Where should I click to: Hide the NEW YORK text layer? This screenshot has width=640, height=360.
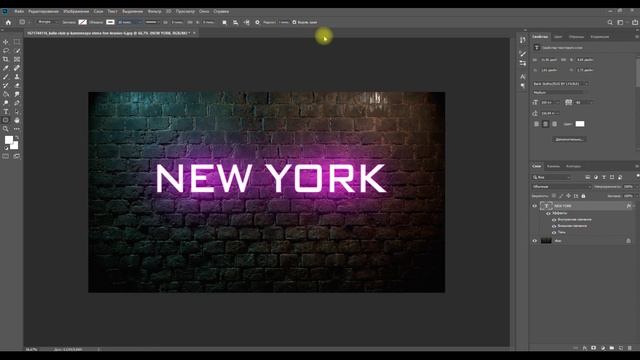point(535,206)
